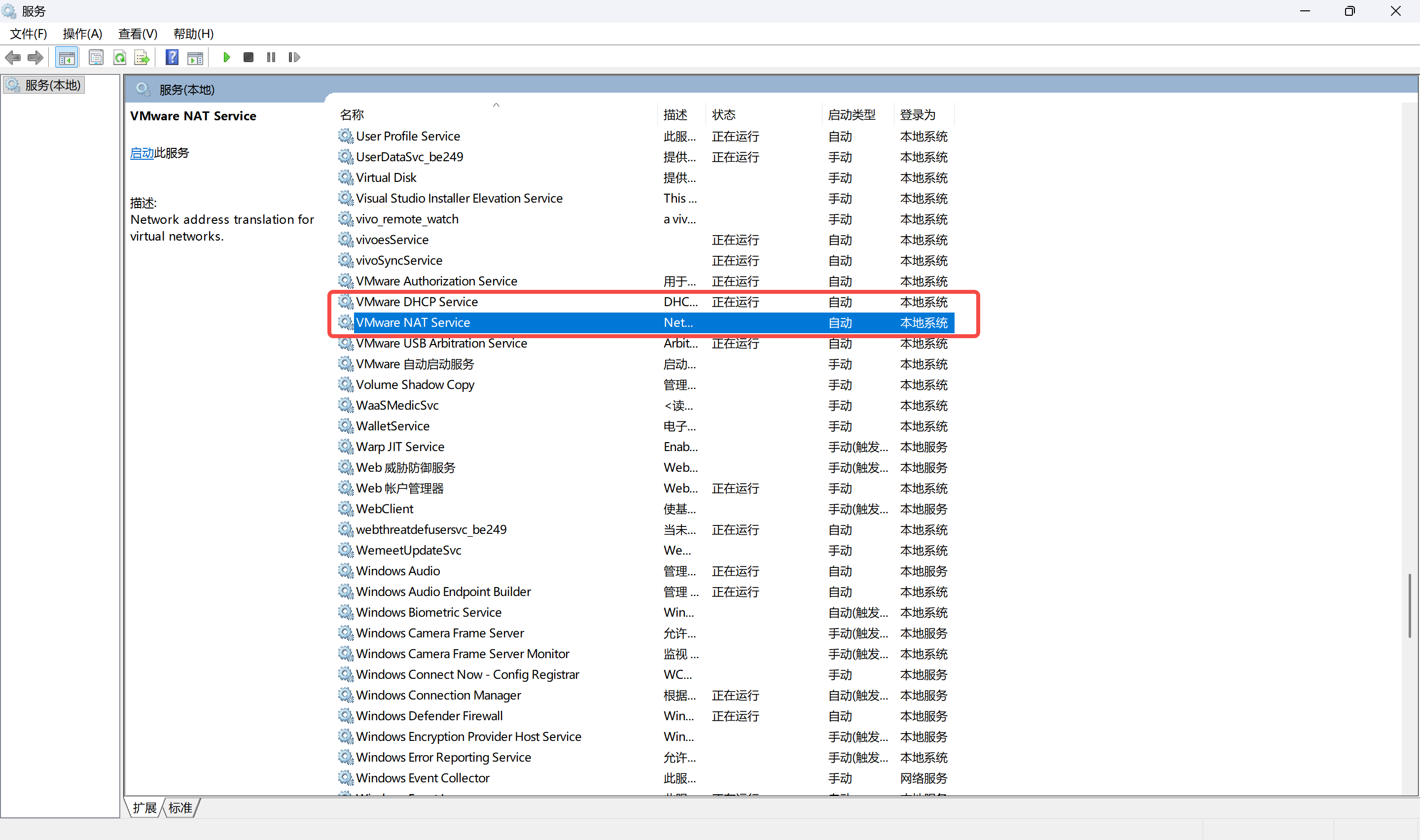Image resolution: width=1420 pixels, height=840 pixels.
Task: Open the 查看(V) menu
Action: (x=138, y=34)
